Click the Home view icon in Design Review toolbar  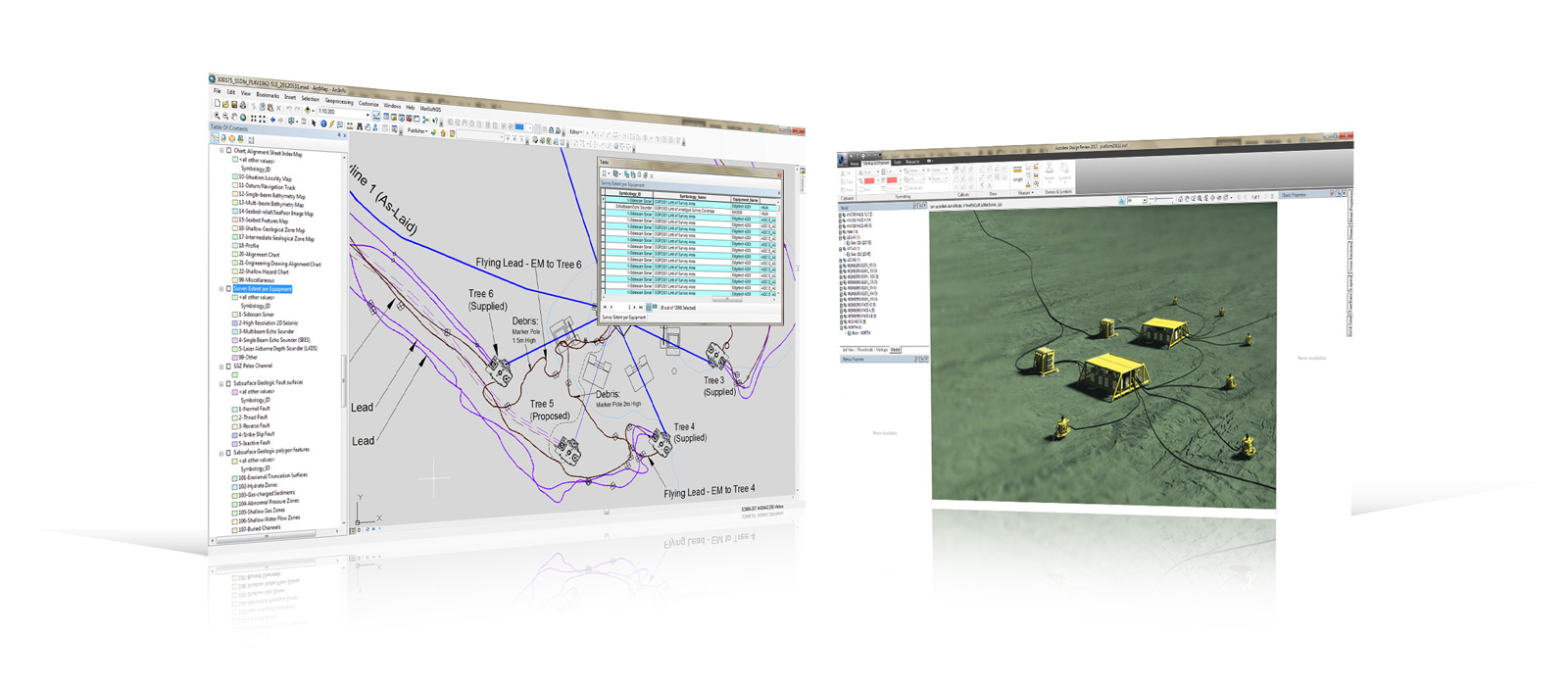pyautogui.click(x=1180, y=198)
